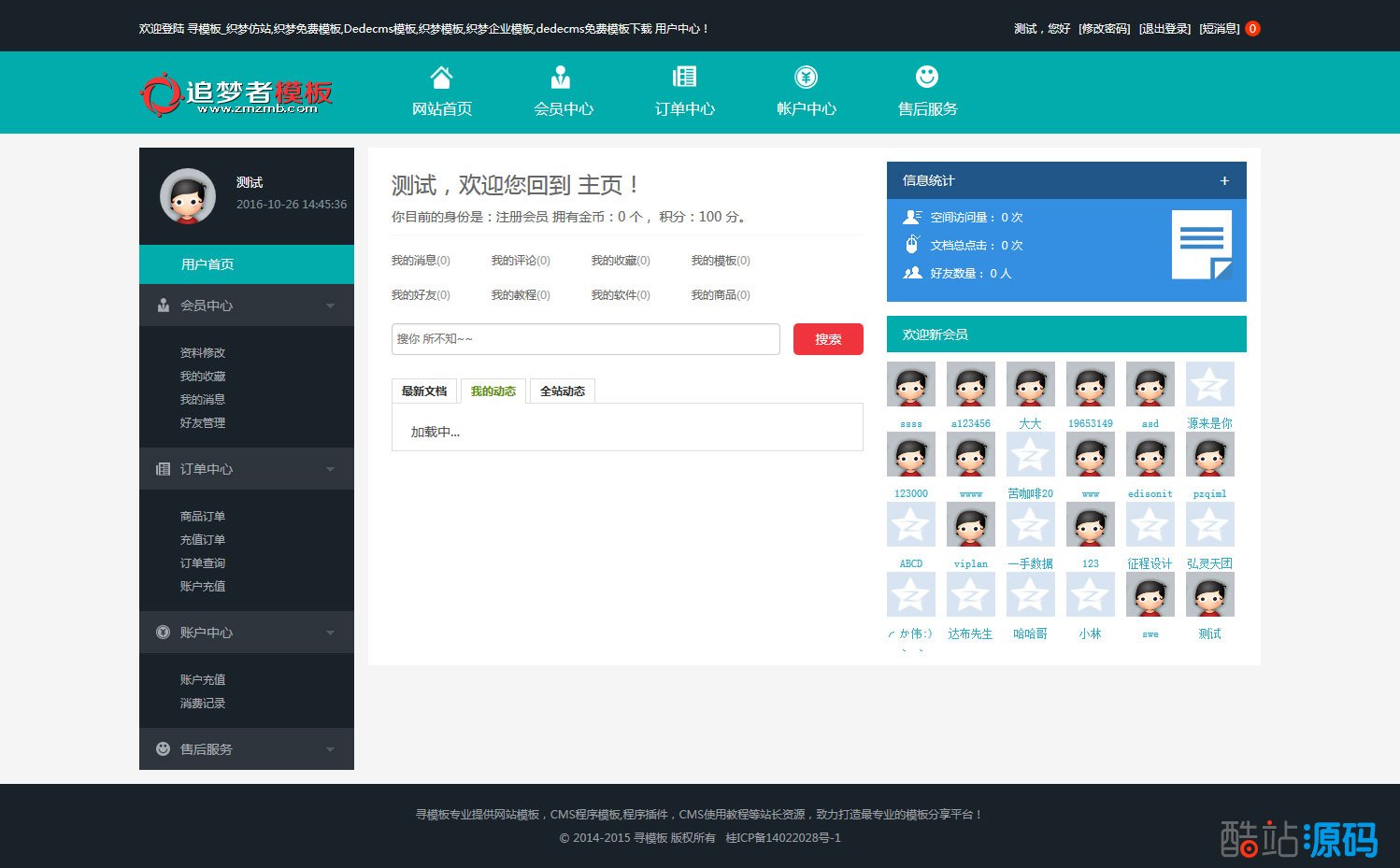
Task: Switch to the 全站动态 tab
Action: click(562, 391)
